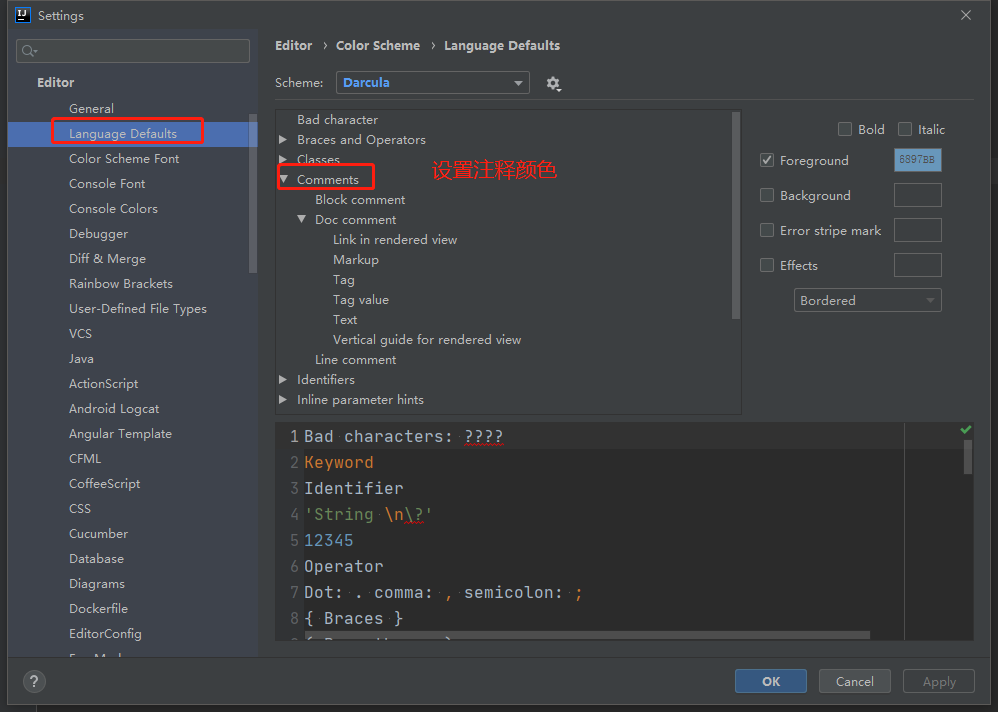Select Markup under Doc comment
998x712 pixels.
[x=356, y=260]
